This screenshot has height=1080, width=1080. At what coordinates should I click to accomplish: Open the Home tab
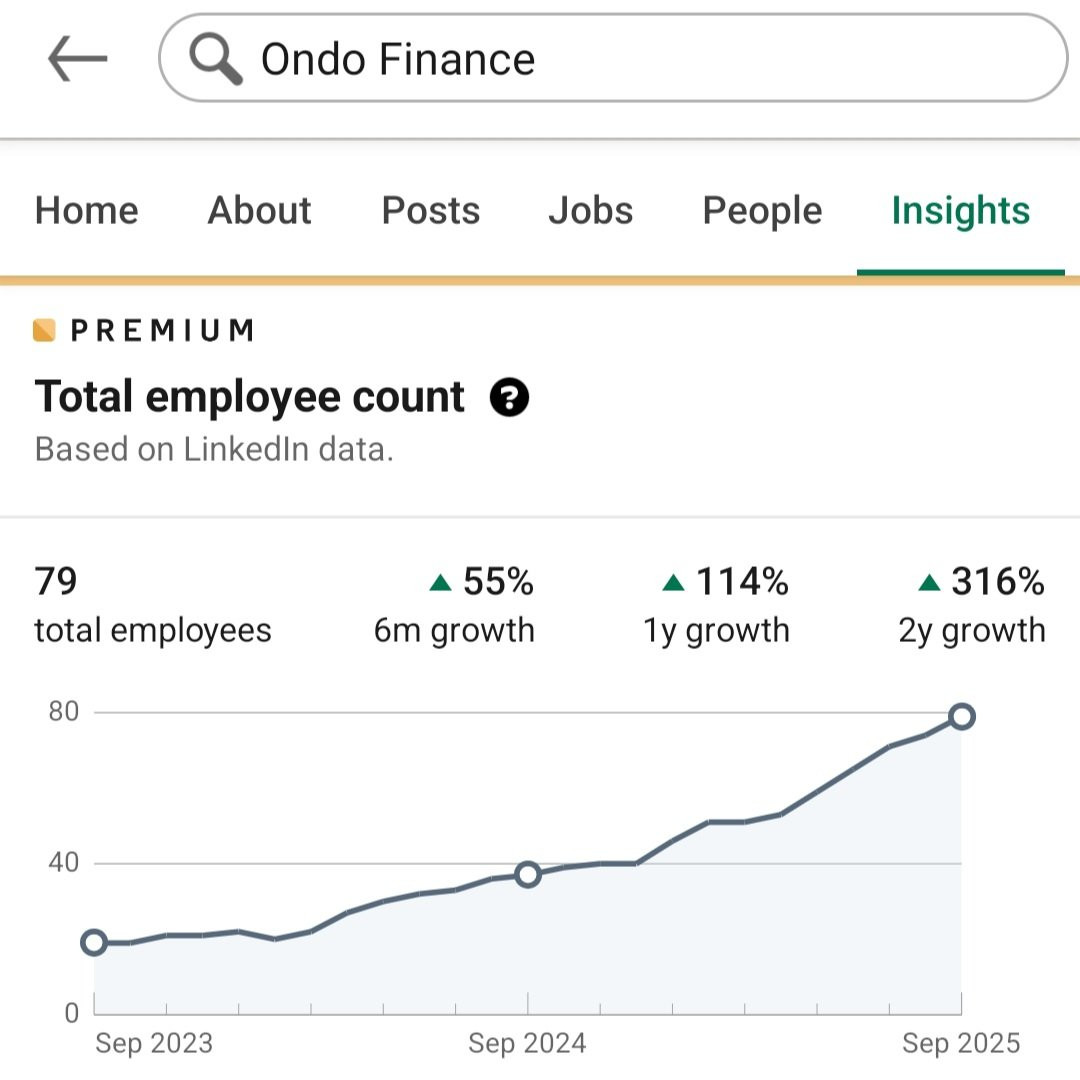pos(86,211)
